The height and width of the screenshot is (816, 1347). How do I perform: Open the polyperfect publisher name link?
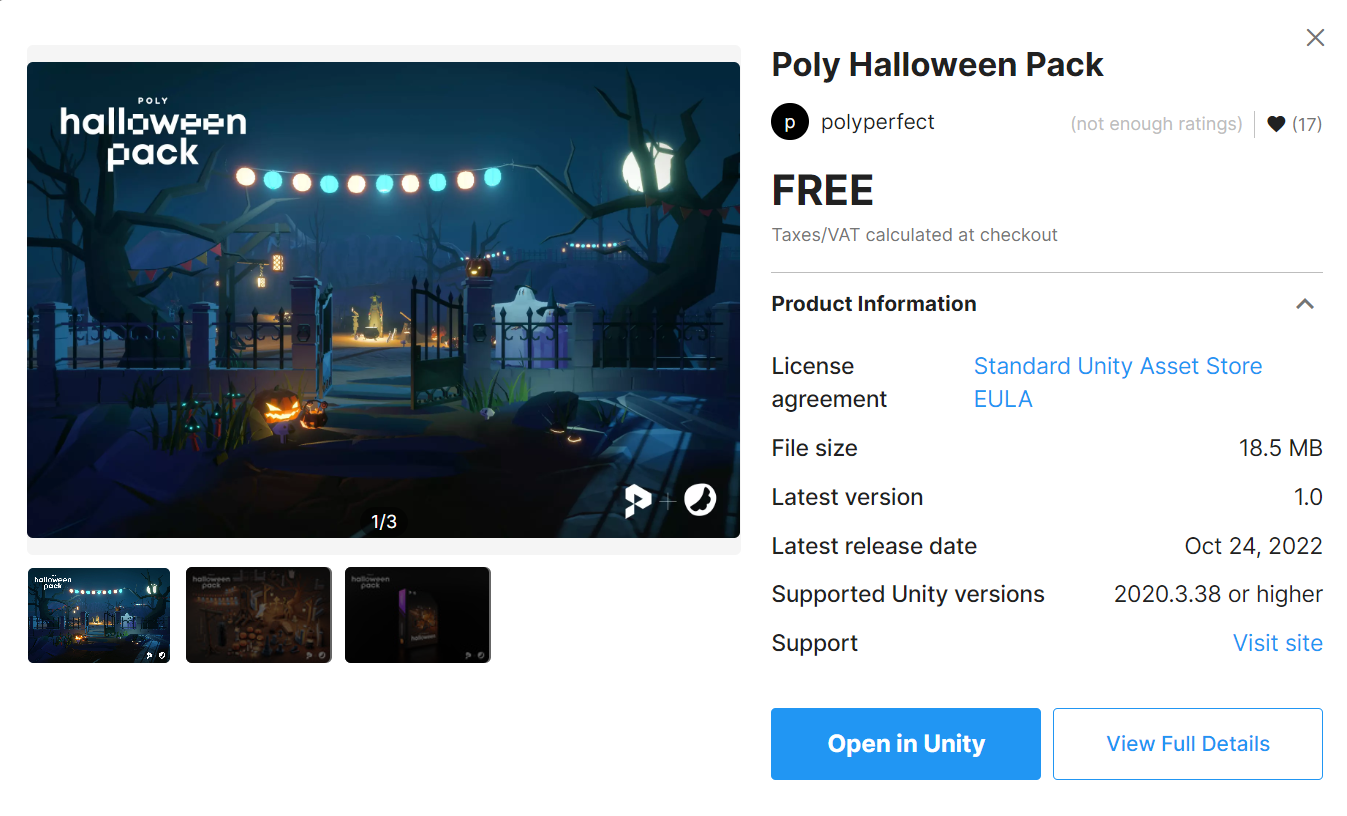pyautogui.click(x=877, y=122)
